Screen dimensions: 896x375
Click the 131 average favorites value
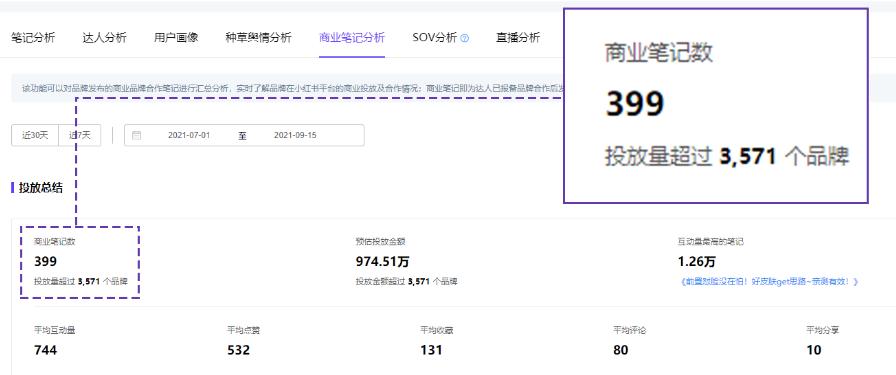431,350
